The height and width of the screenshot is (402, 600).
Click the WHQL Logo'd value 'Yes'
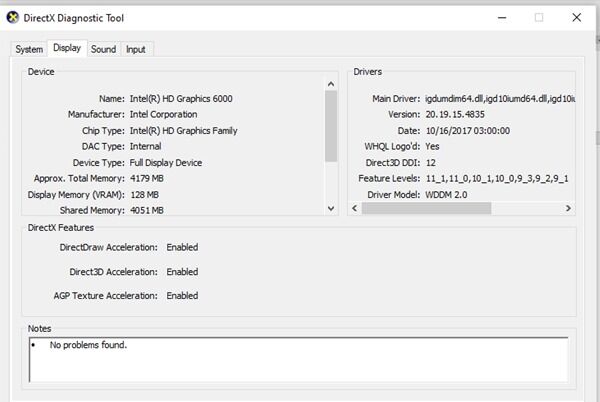pos(432,146)
